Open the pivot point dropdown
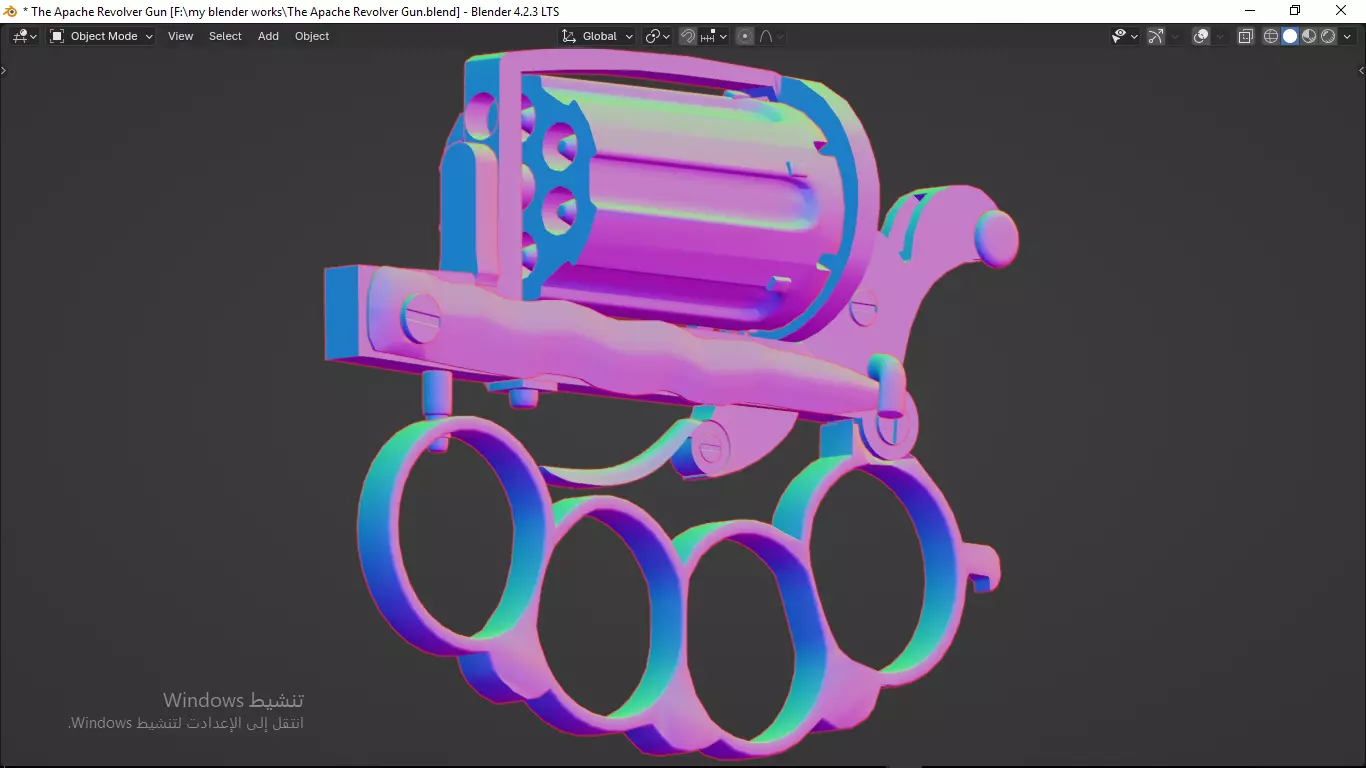 pos(658,36)
